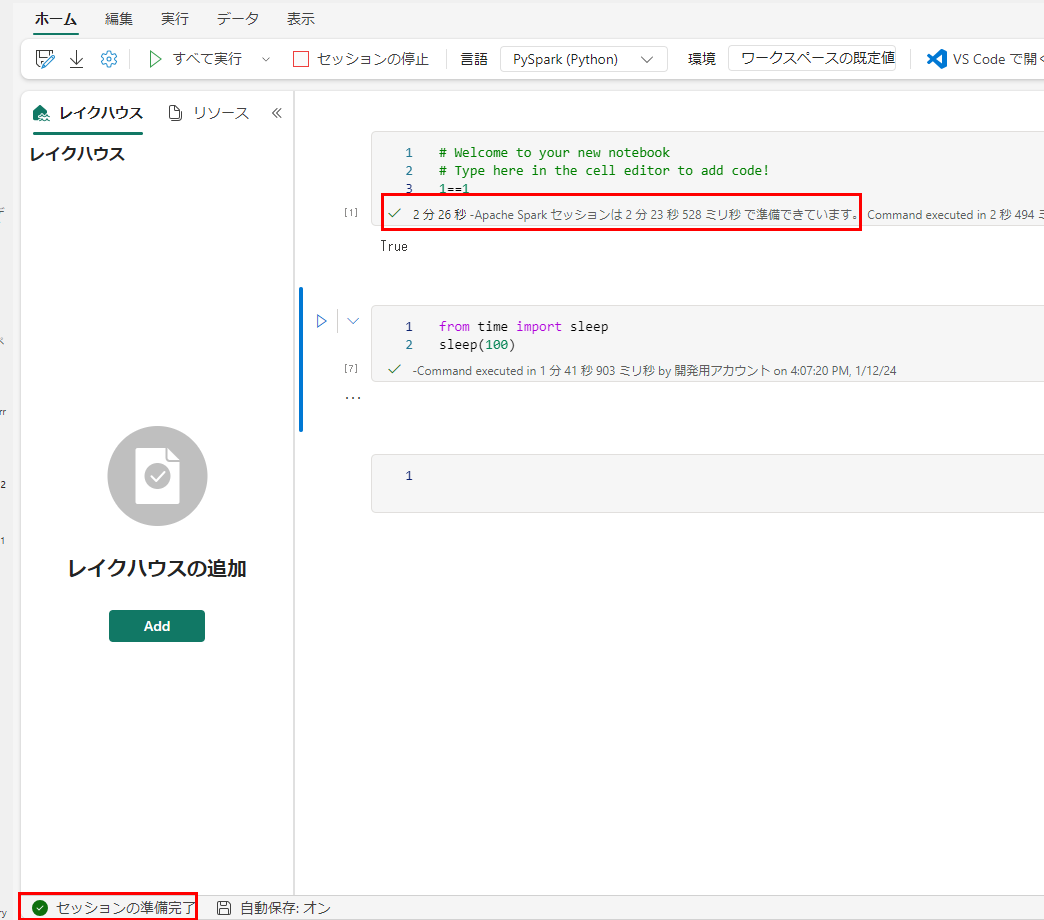
Task: Open the PySpark (Python) language dropdown
Action: tap(583, 59)
